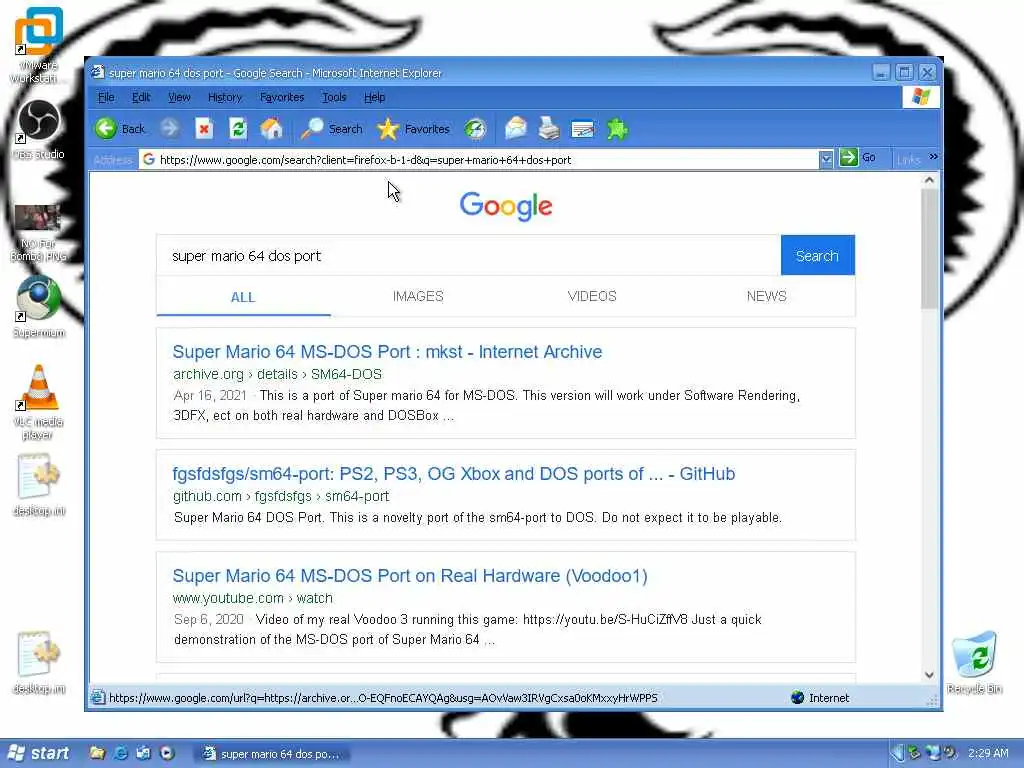The image size is (1024, 768).
Task: Select the upper desktop.ini file icon
Action: (39, 484)
